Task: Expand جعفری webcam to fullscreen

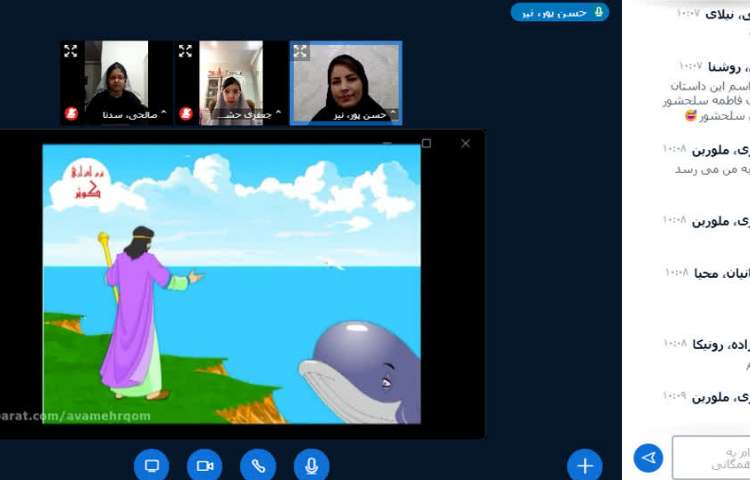Action: 185,51
